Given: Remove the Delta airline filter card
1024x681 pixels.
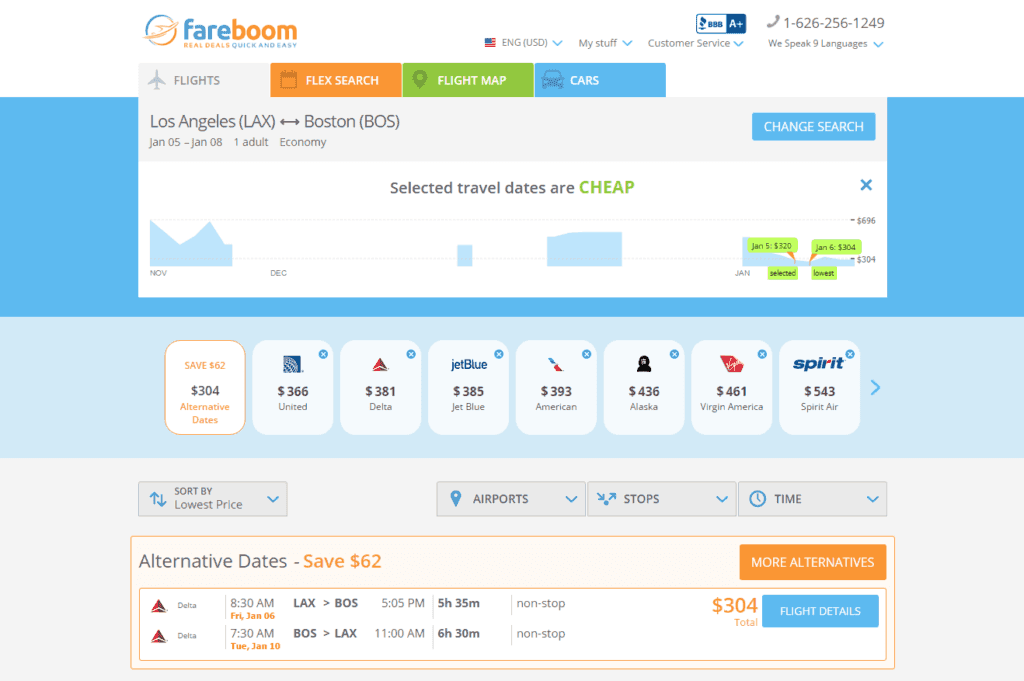Looking at the screenshot, I should point(411,354).
